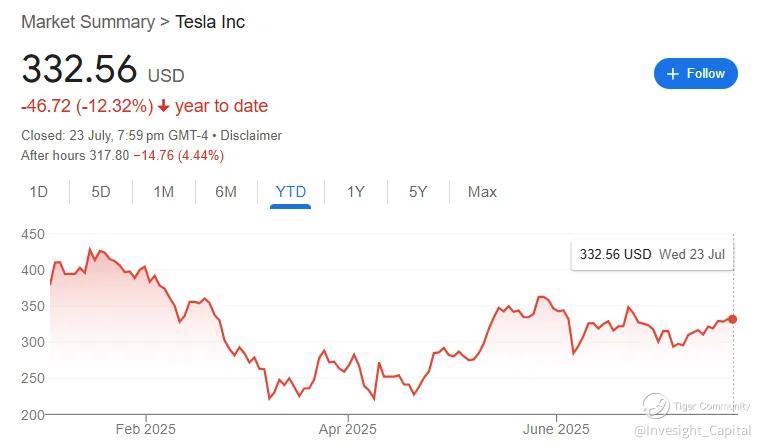Show the 6M chart range
766x448 pixels.
tap(226, 192)
